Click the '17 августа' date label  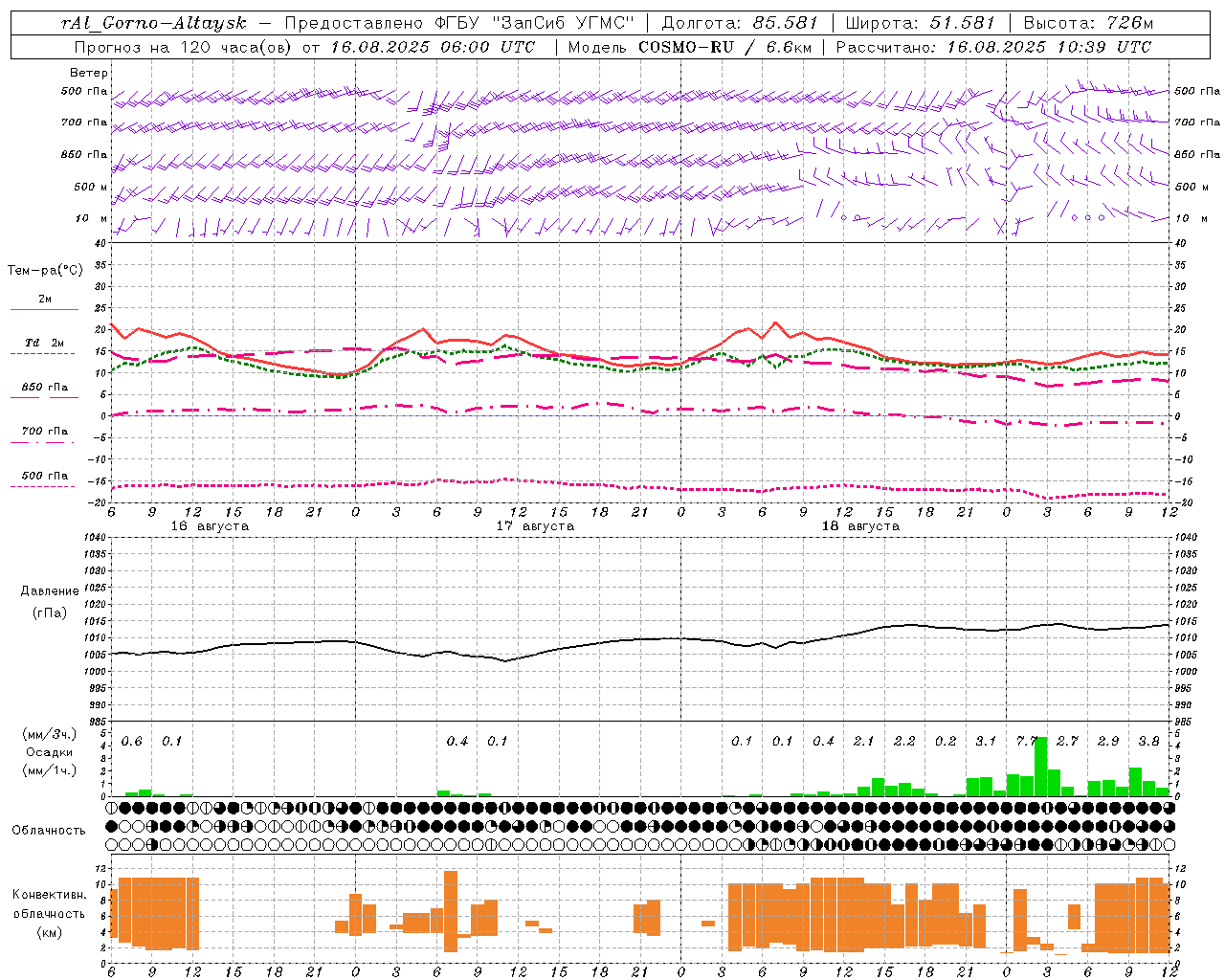pos(535,526)
